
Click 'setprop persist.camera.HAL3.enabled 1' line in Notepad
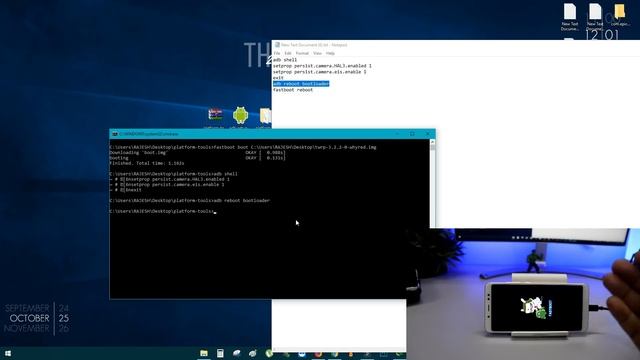pyautogui.click(x=322, y=66)
